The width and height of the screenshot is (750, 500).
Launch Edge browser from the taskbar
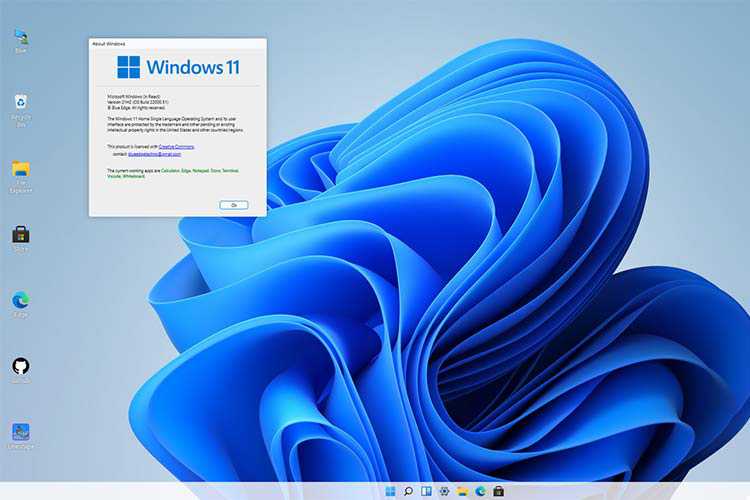[480, 491]
